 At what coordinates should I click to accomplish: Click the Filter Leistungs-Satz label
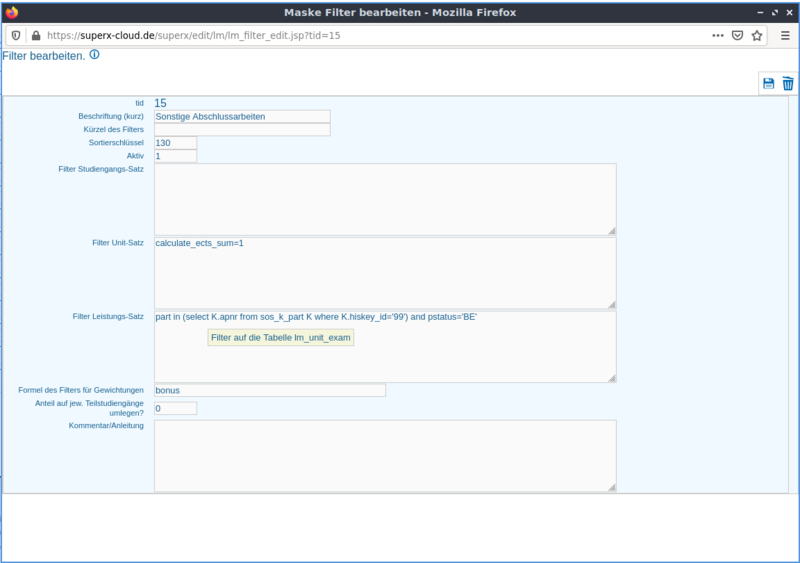pos(108,316)
